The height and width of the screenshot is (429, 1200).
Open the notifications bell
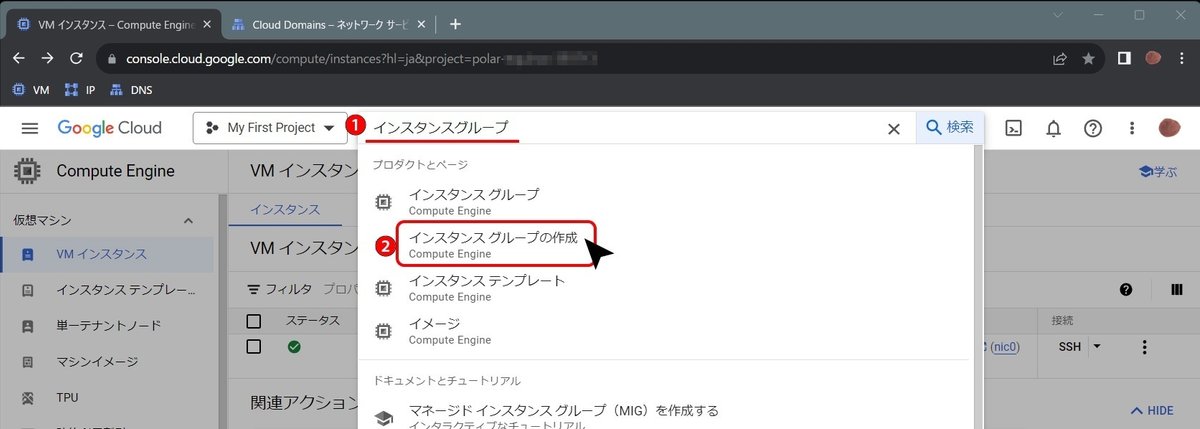click(x=1054, y=128)
